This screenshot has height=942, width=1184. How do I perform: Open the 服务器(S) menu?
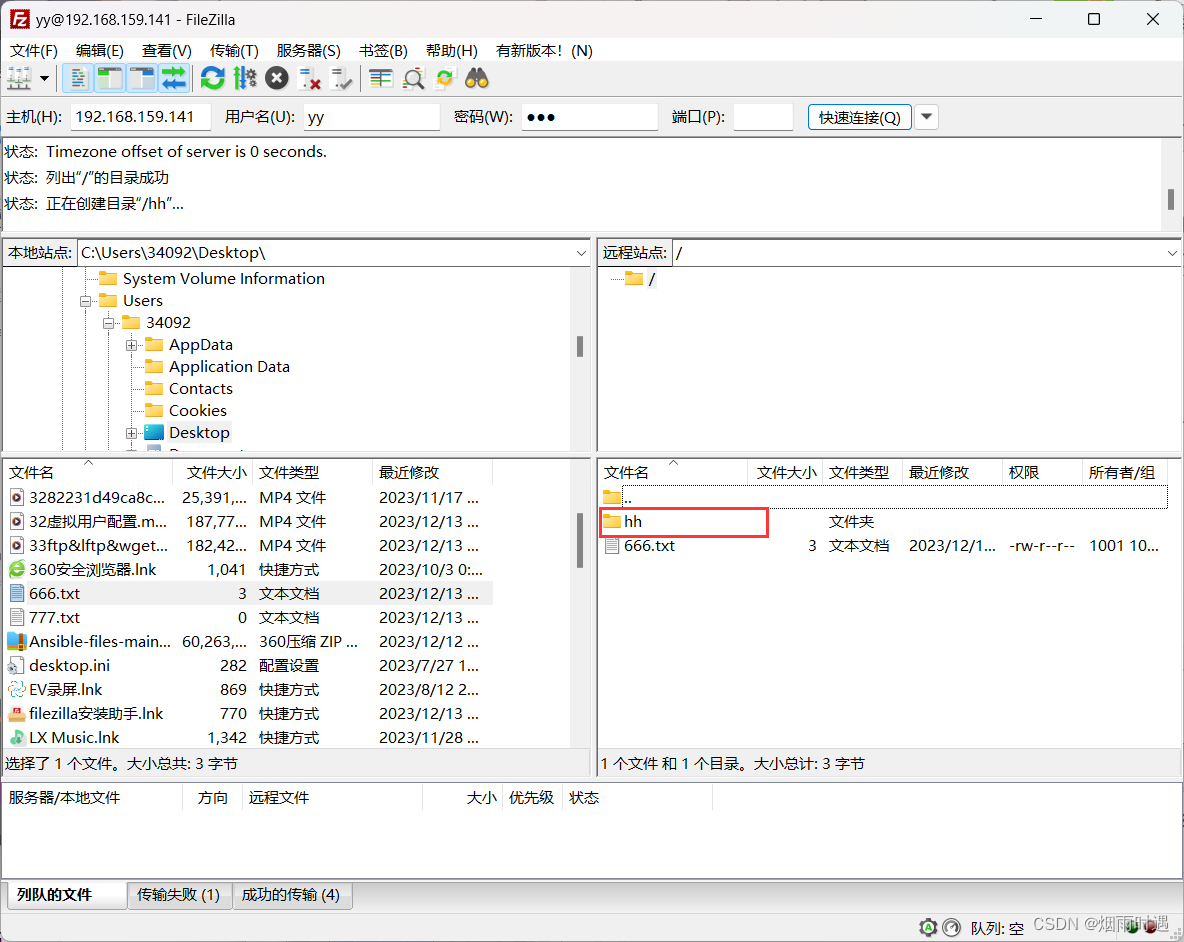(x=308, y=51)
